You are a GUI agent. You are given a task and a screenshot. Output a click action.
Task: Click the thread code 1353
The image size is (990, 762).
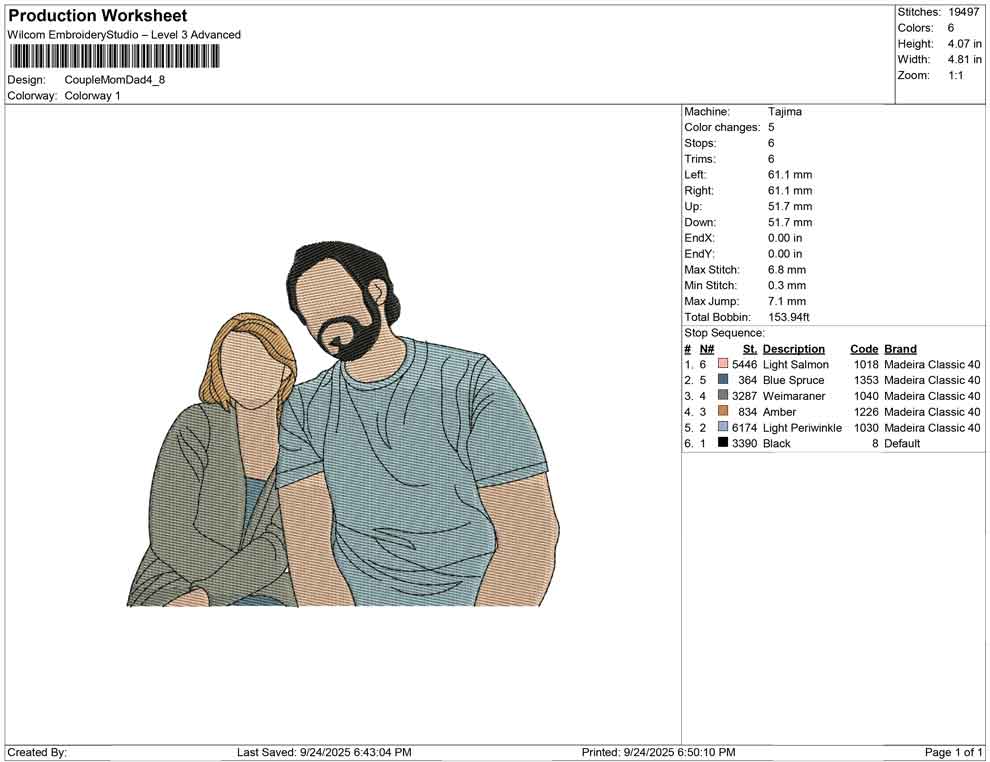(x=866, y=380)
